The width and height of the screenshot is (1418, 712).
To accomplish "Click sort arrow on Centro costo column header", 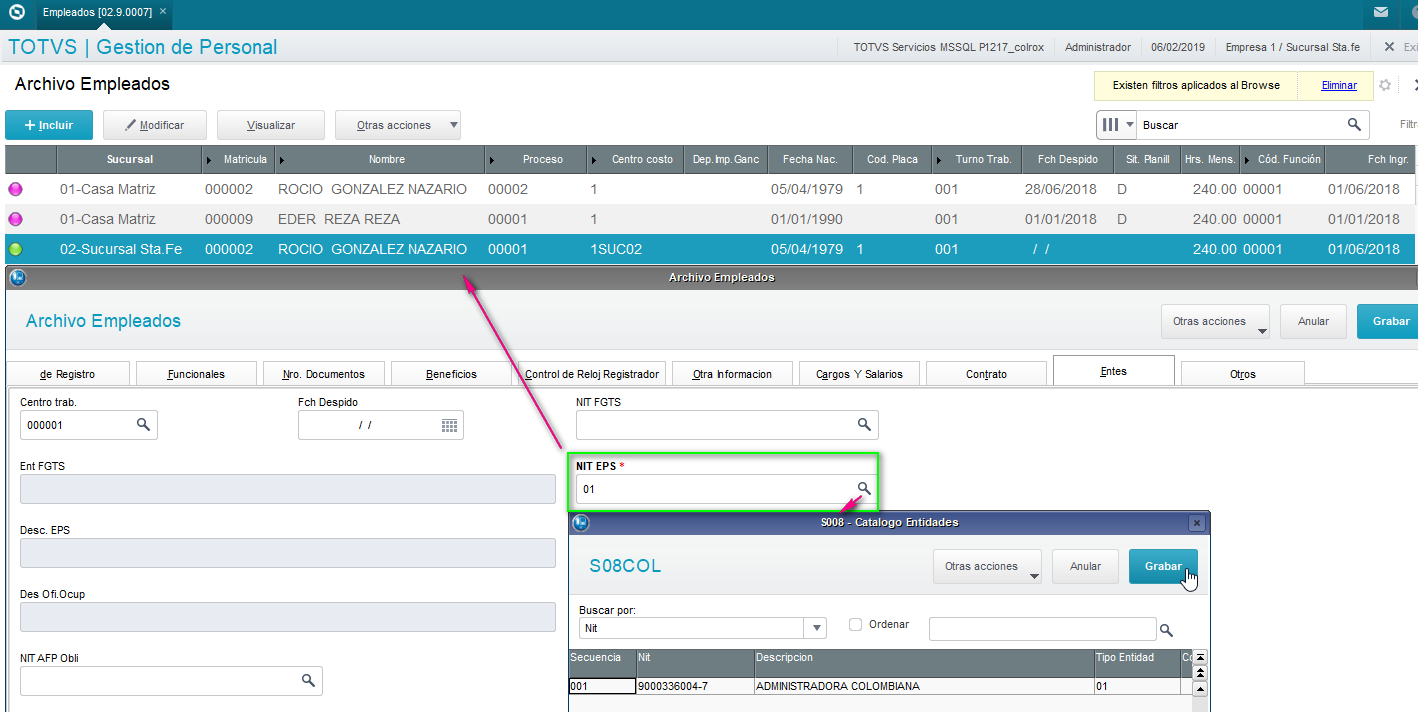I will click(x=594, y=159).
